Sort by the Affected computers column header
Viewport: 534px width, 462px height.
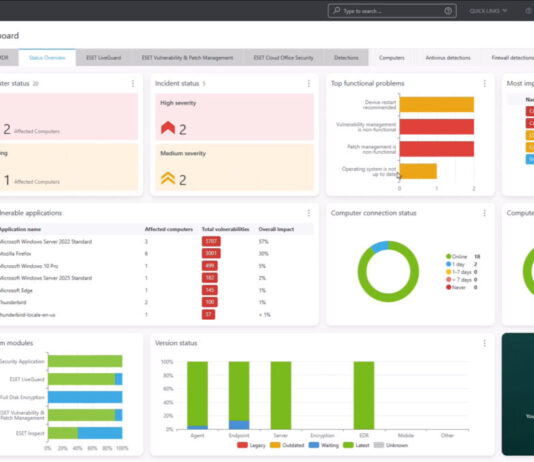tap(169, 229)
